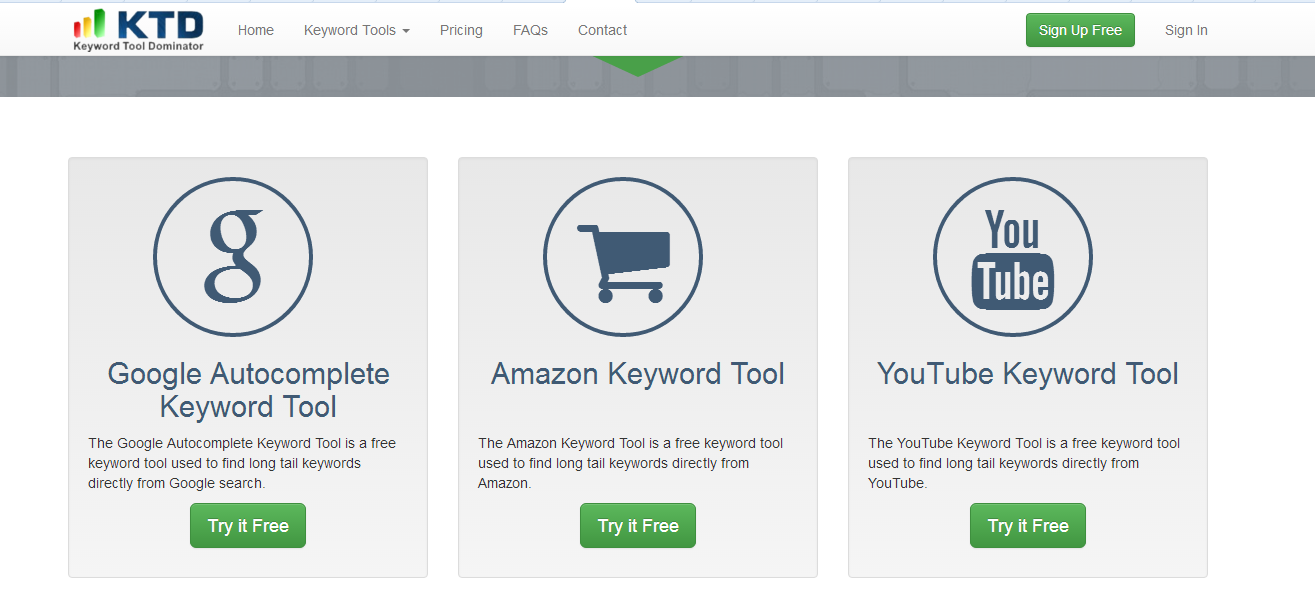Expand the Keyword Tools dropdown menu
1315x596 pixels.
(x=357, y=30)
